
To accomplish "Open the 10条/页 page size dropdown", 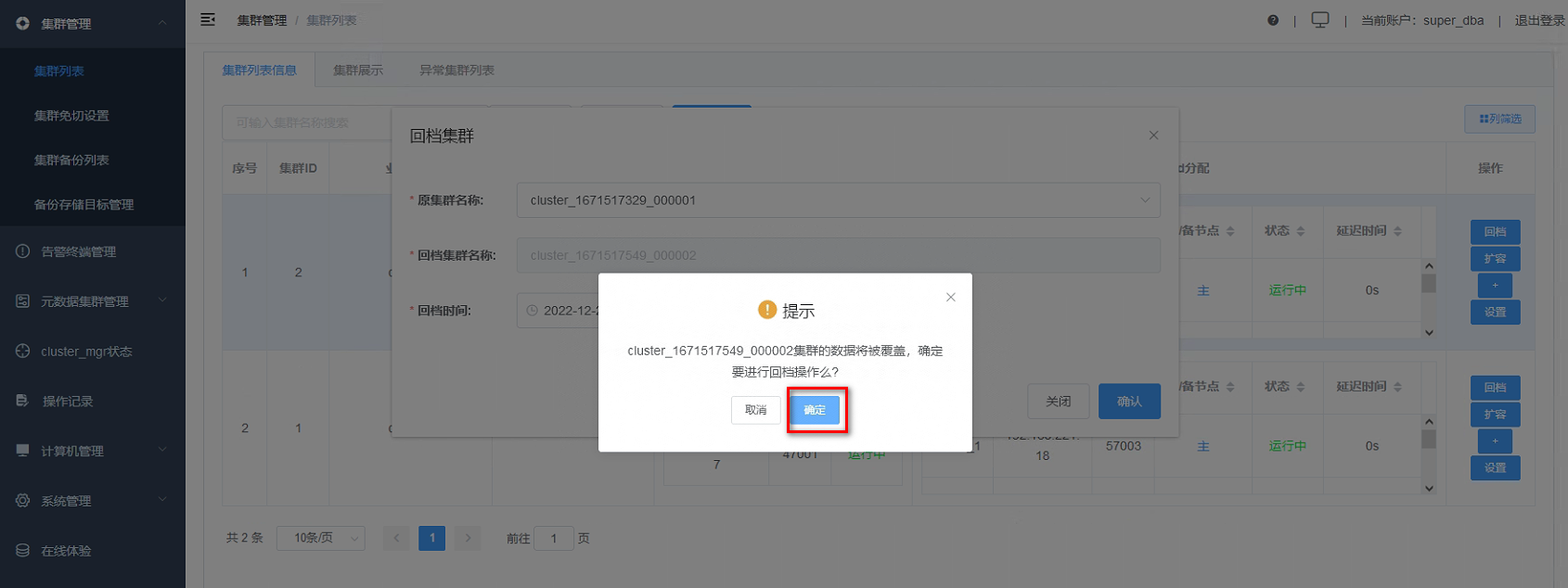I will pyautogui.click(x=321, y=538).
